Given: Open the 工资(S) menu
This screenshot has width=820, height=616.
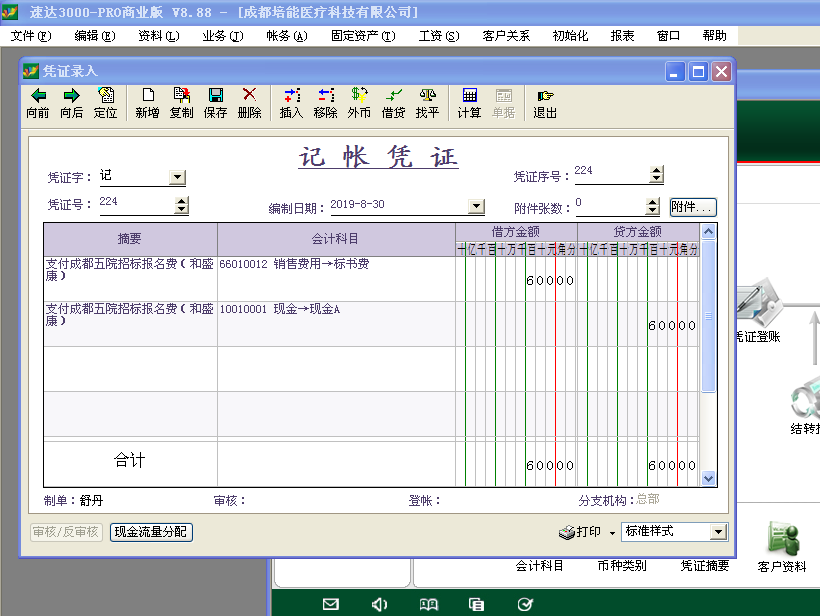Looking at the screenshot, I should 439,36.
